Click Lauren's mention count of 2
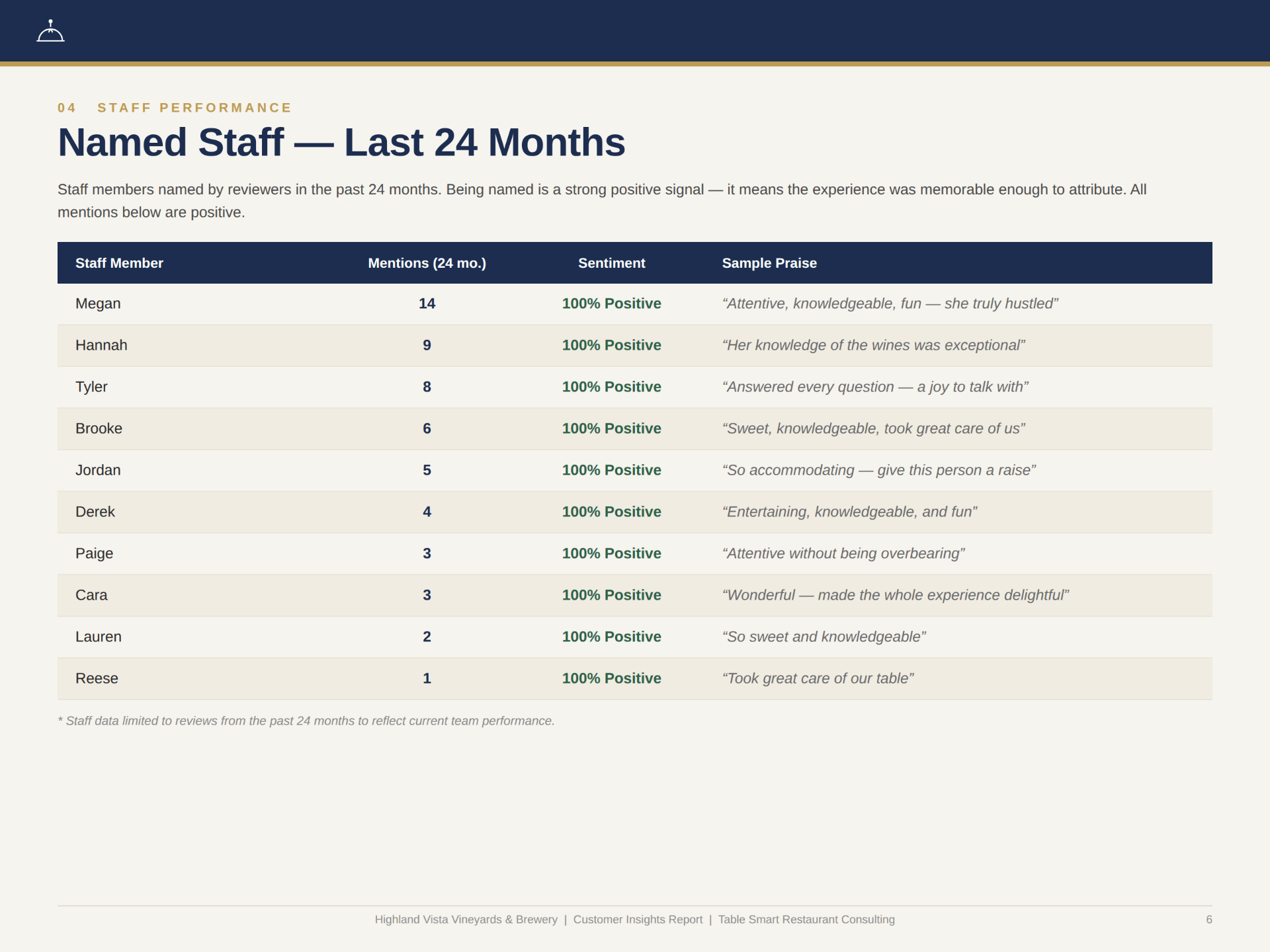 tap(427, 637)
